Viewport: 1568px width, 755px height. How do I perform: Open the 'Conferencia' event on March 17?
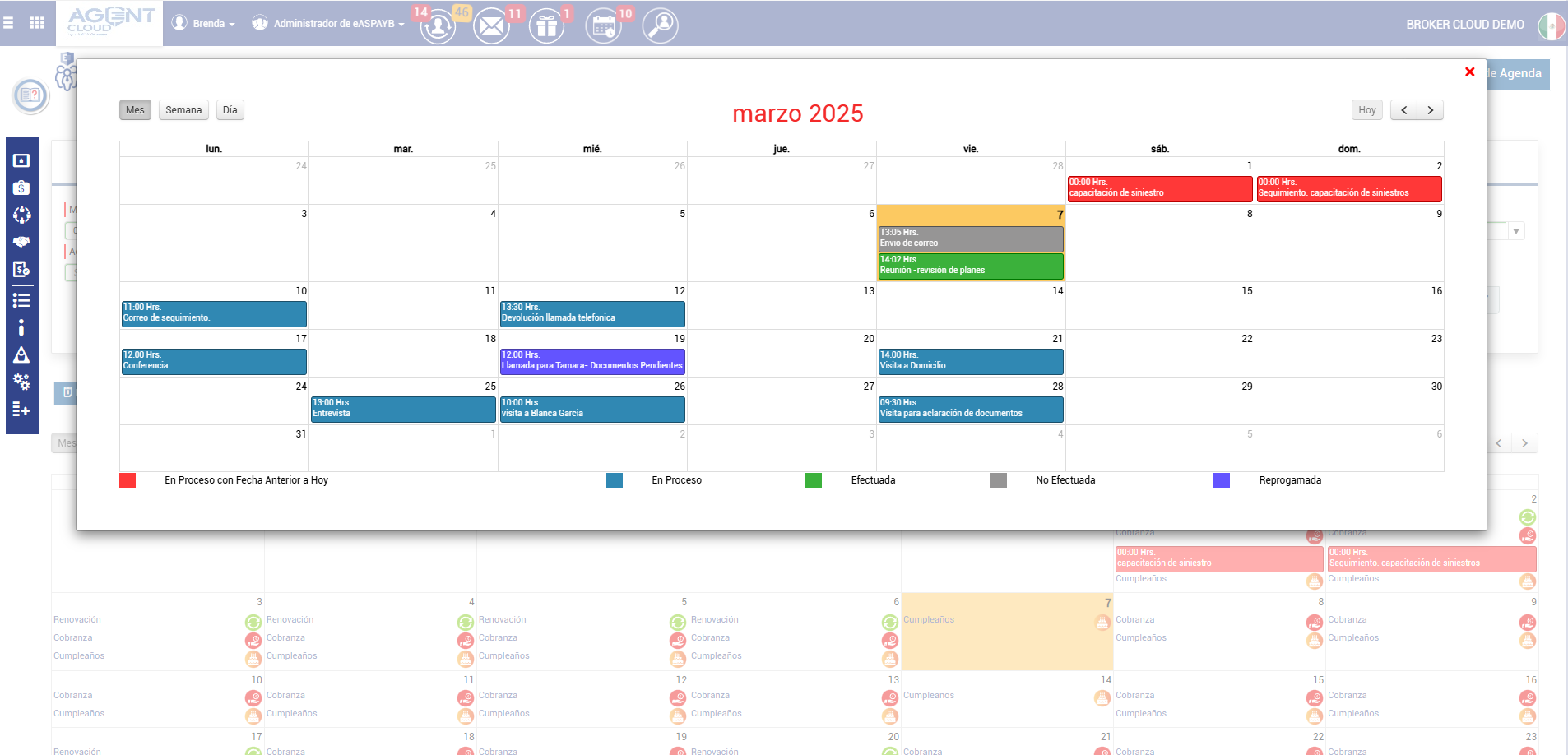(x=214, y=361)
